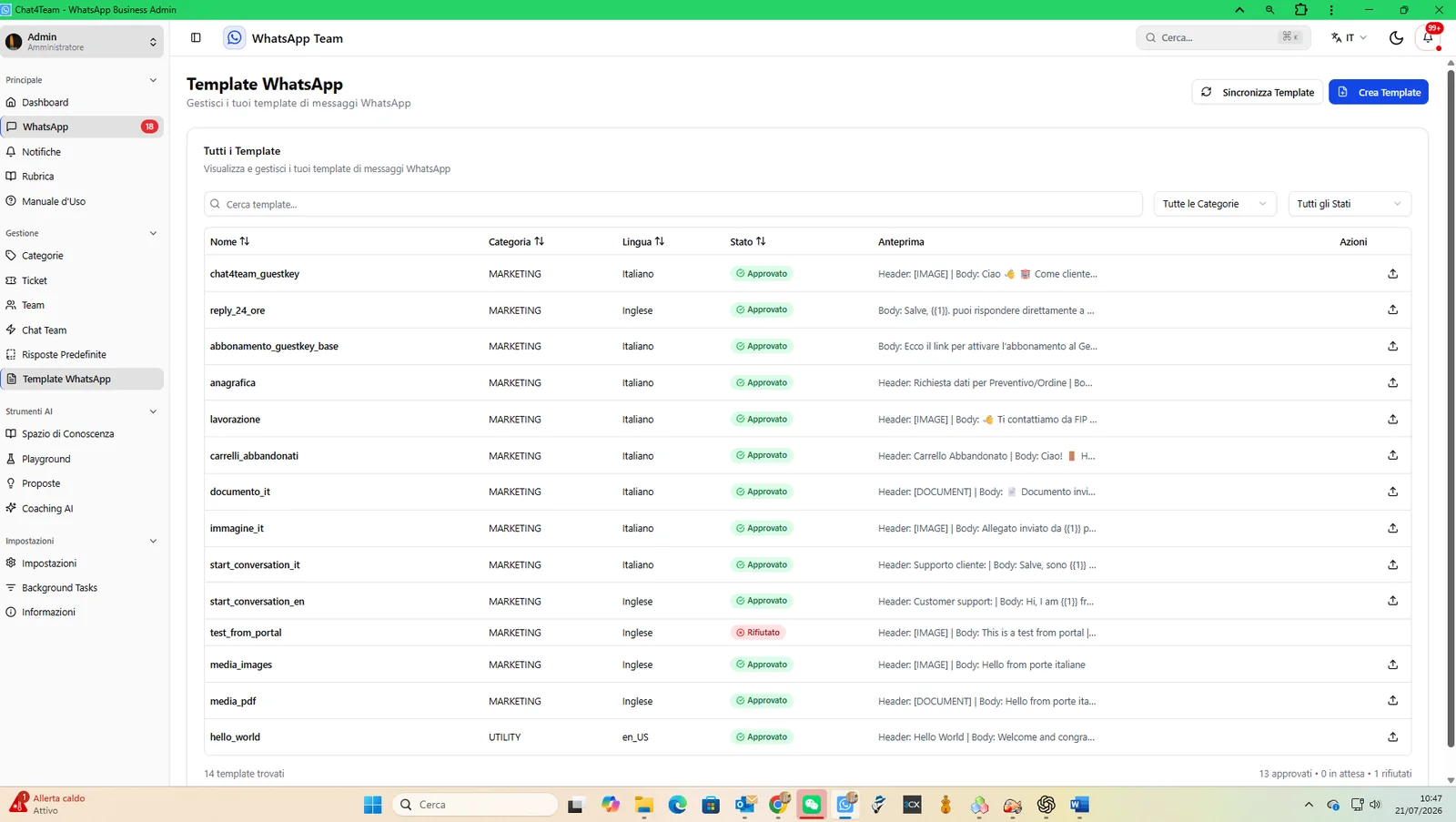The height and width of the screenshot is (822, 1456).
Task: Open Tutti gli Stati dropdown
Action: click(1350, 204)
